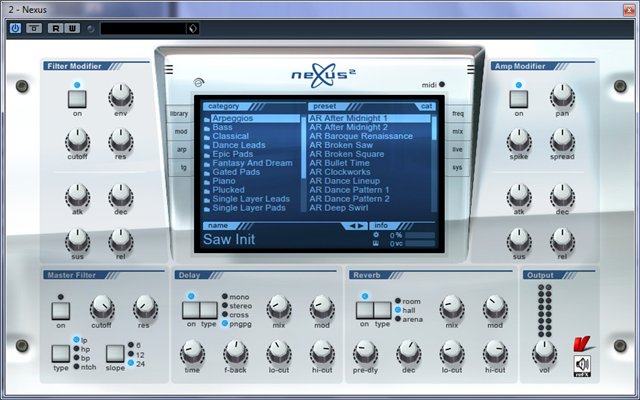Adjust the Amp Modifier spread knob

[x=562, y=141]
